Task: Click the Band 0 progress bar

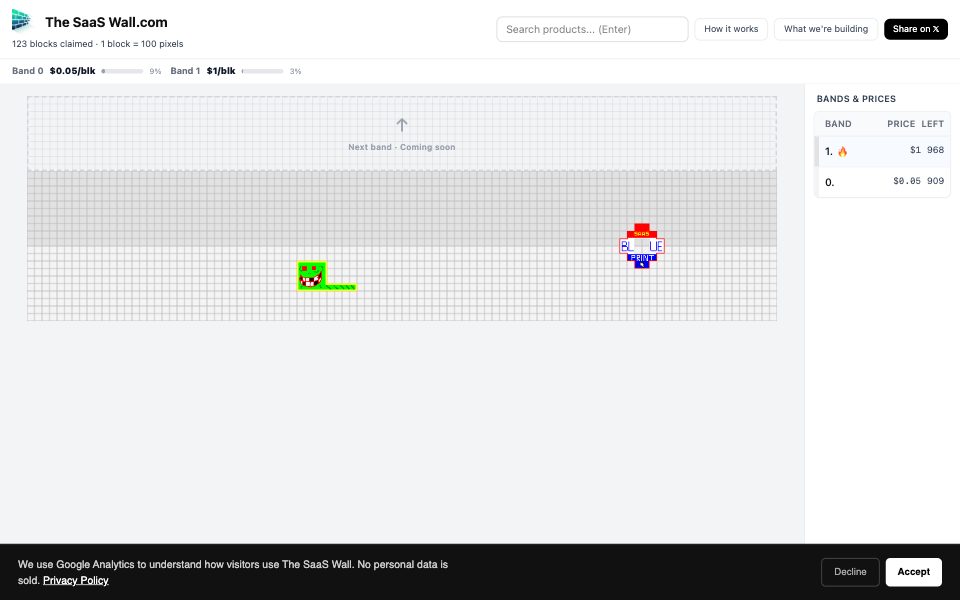Action: 122,71
